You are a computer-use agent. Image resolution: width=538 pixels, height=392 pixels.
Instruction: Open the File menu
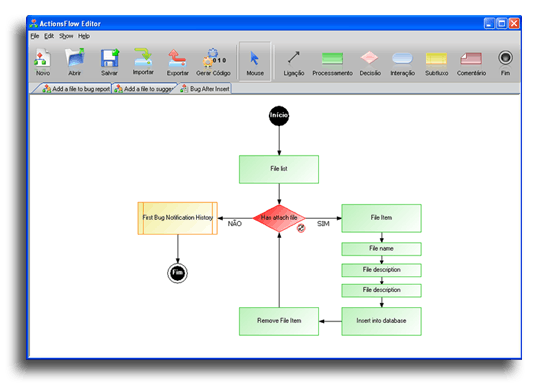tap(35, 36)
